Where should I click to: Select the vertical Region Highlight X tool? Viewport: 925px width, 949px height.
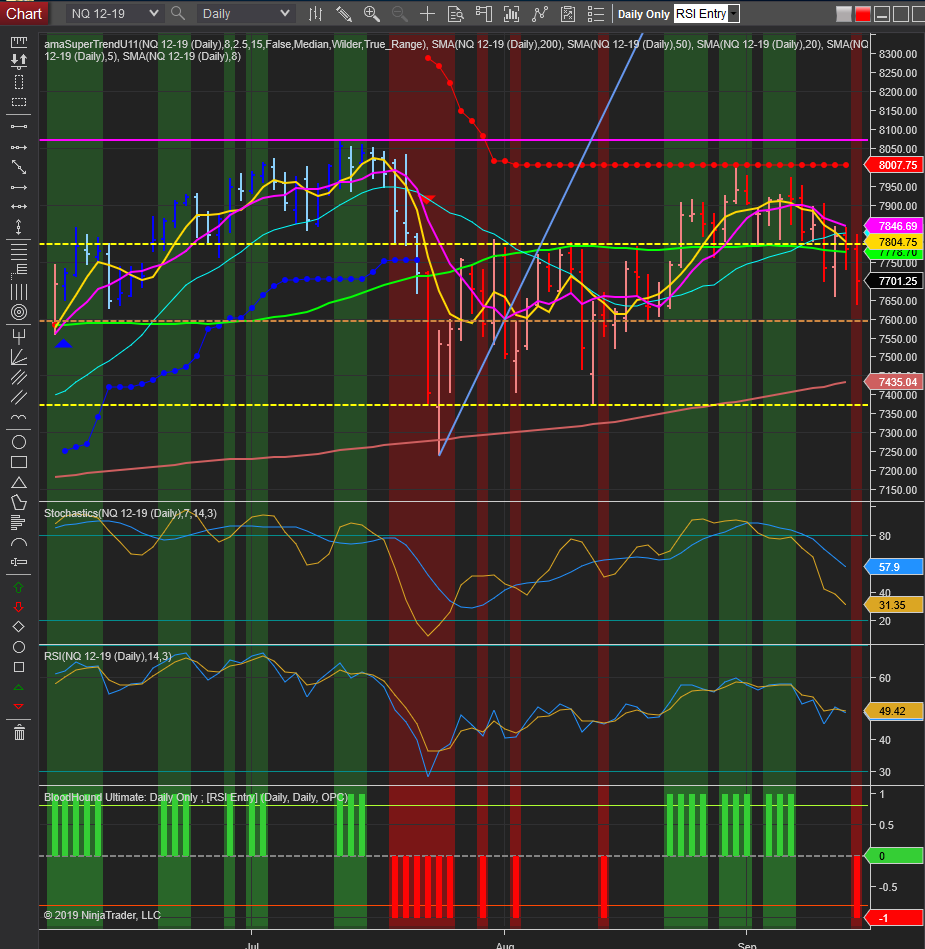[19, 82]
